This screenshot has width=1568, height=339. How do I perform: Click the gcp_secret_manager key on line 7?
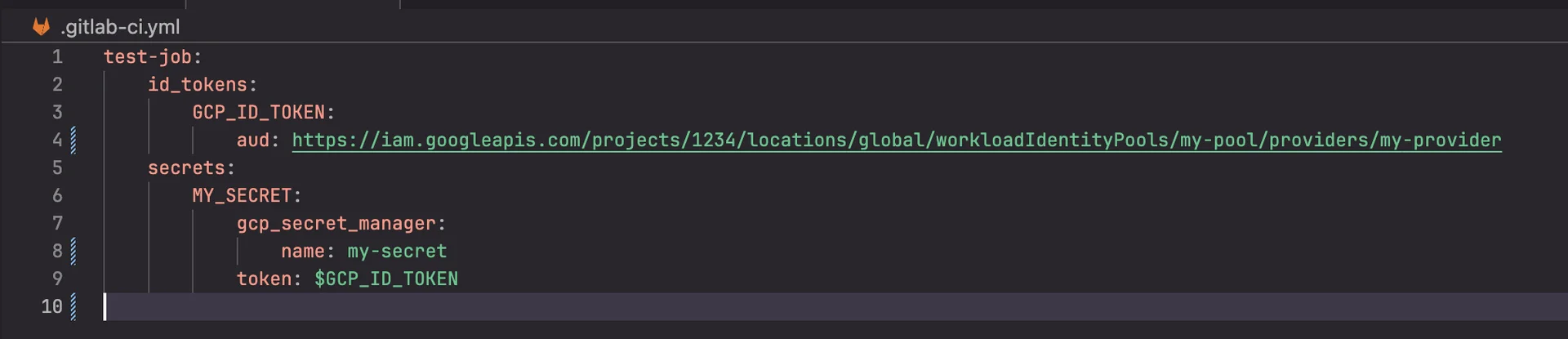point(336,224)
